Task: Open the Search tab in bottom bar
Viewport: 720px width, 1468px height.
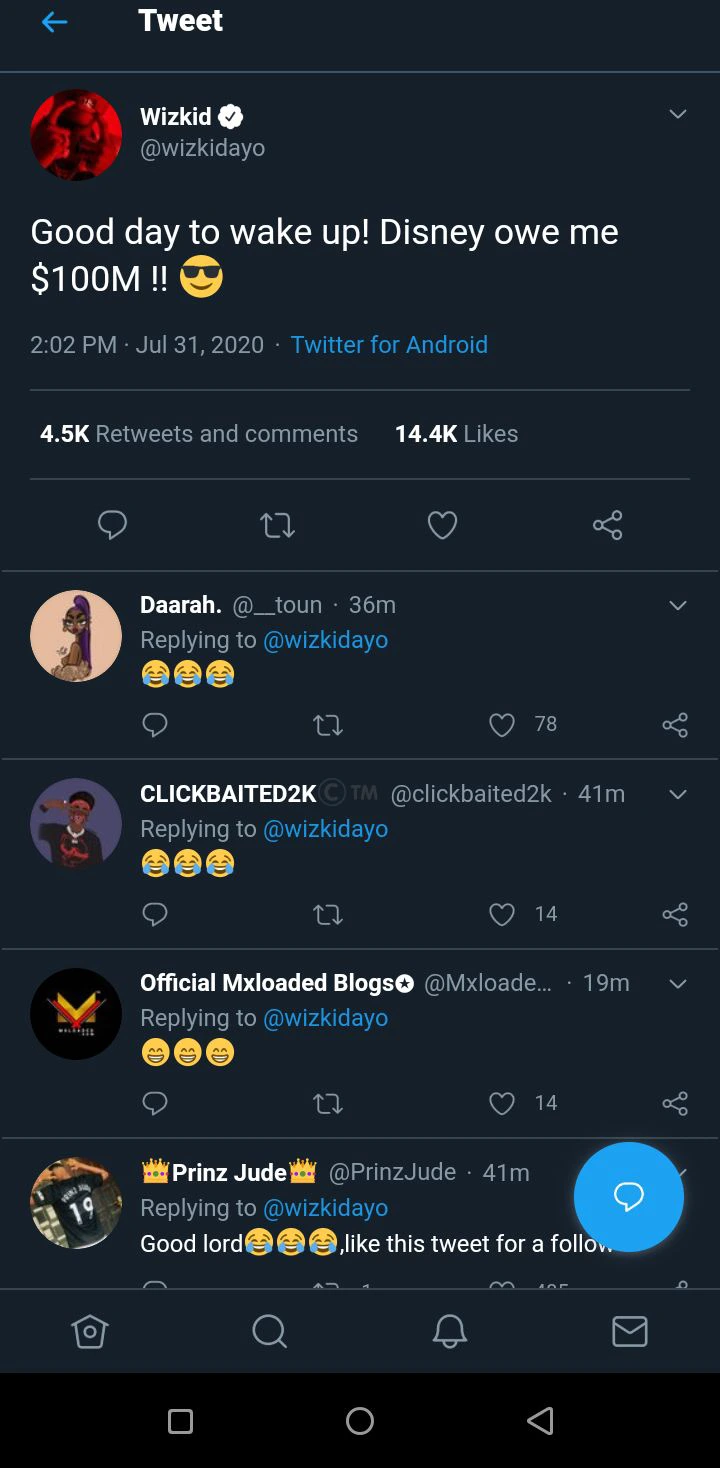Action: (x=269, y=1331)
